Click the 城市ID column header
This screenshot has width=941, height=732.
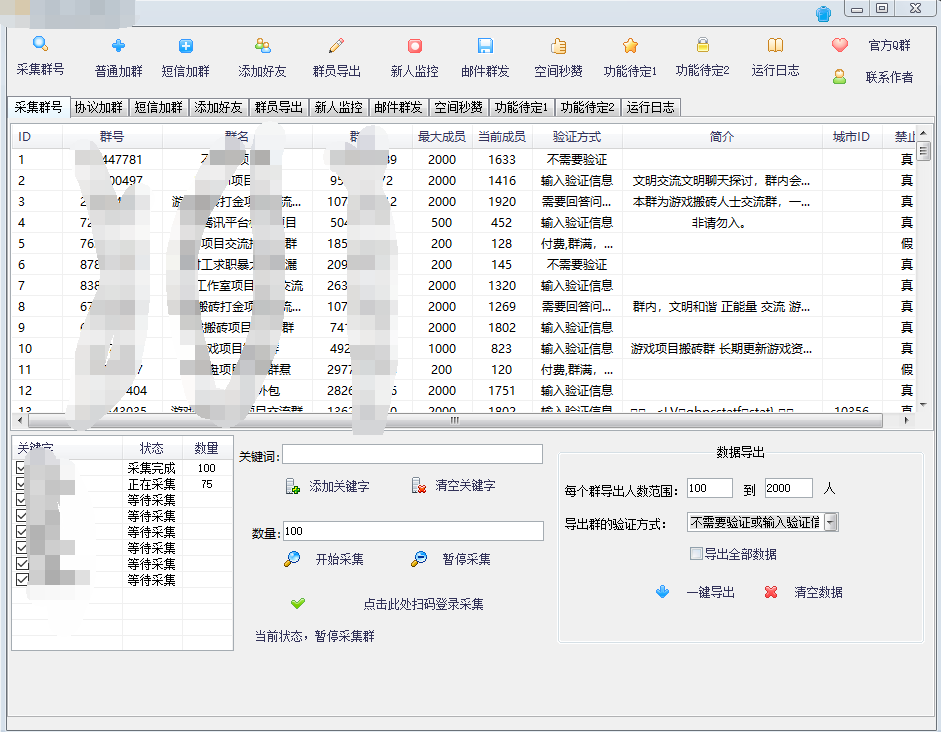tap(852, 137)
